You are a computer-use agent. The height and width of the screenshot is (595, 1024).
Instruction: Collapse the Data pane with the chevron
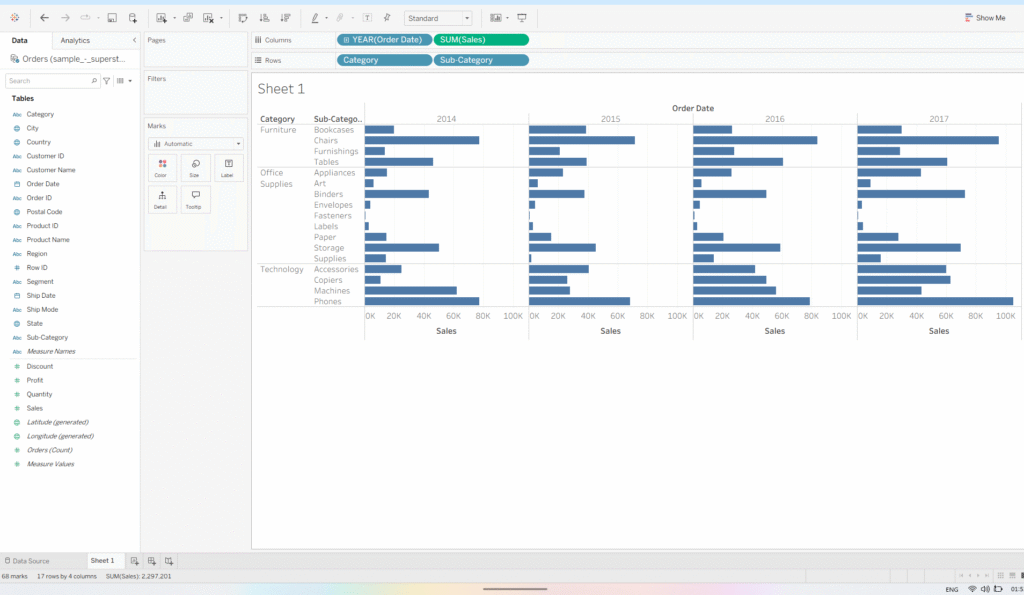point(135,40)
